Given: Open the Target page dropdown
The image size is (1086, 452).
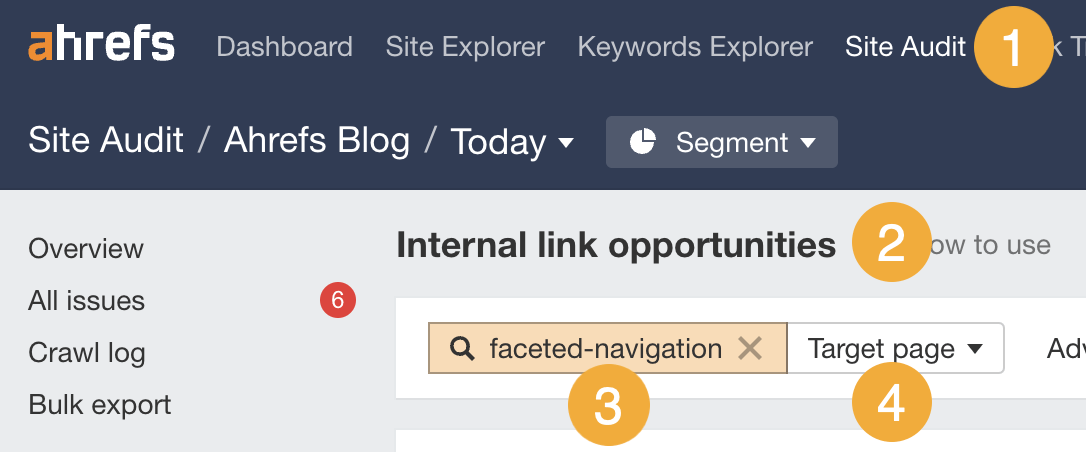Looking at the screenshot, I should tap(895, 348).
